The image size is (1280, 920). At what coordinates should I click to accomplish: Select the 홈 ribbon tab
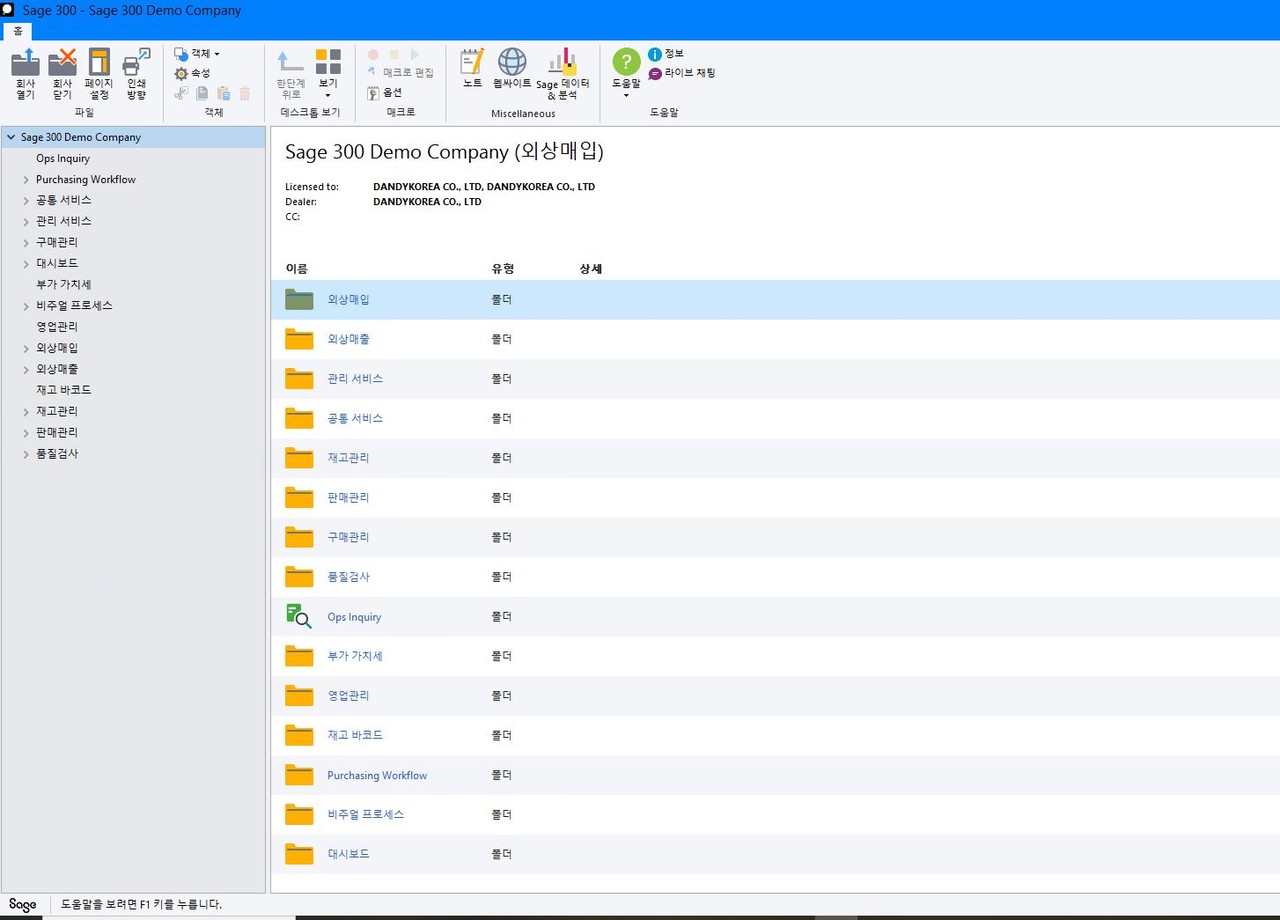[17, 31]
